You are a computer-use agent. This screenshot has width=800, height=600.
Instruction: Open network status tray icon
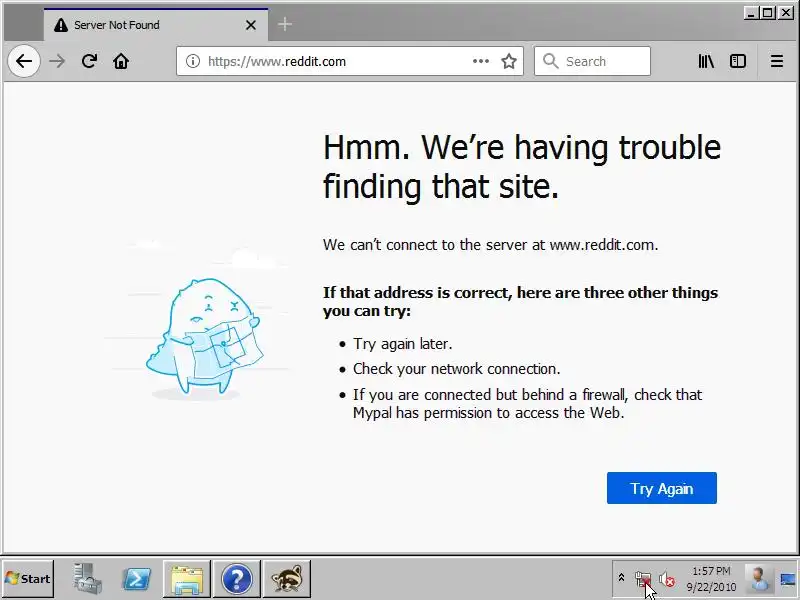643,579
